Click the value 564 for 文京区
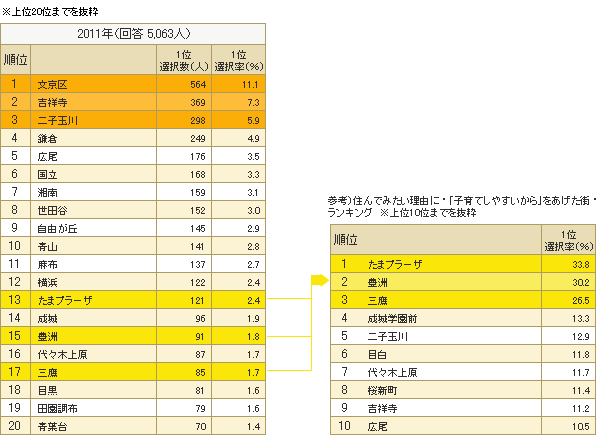 198,84
